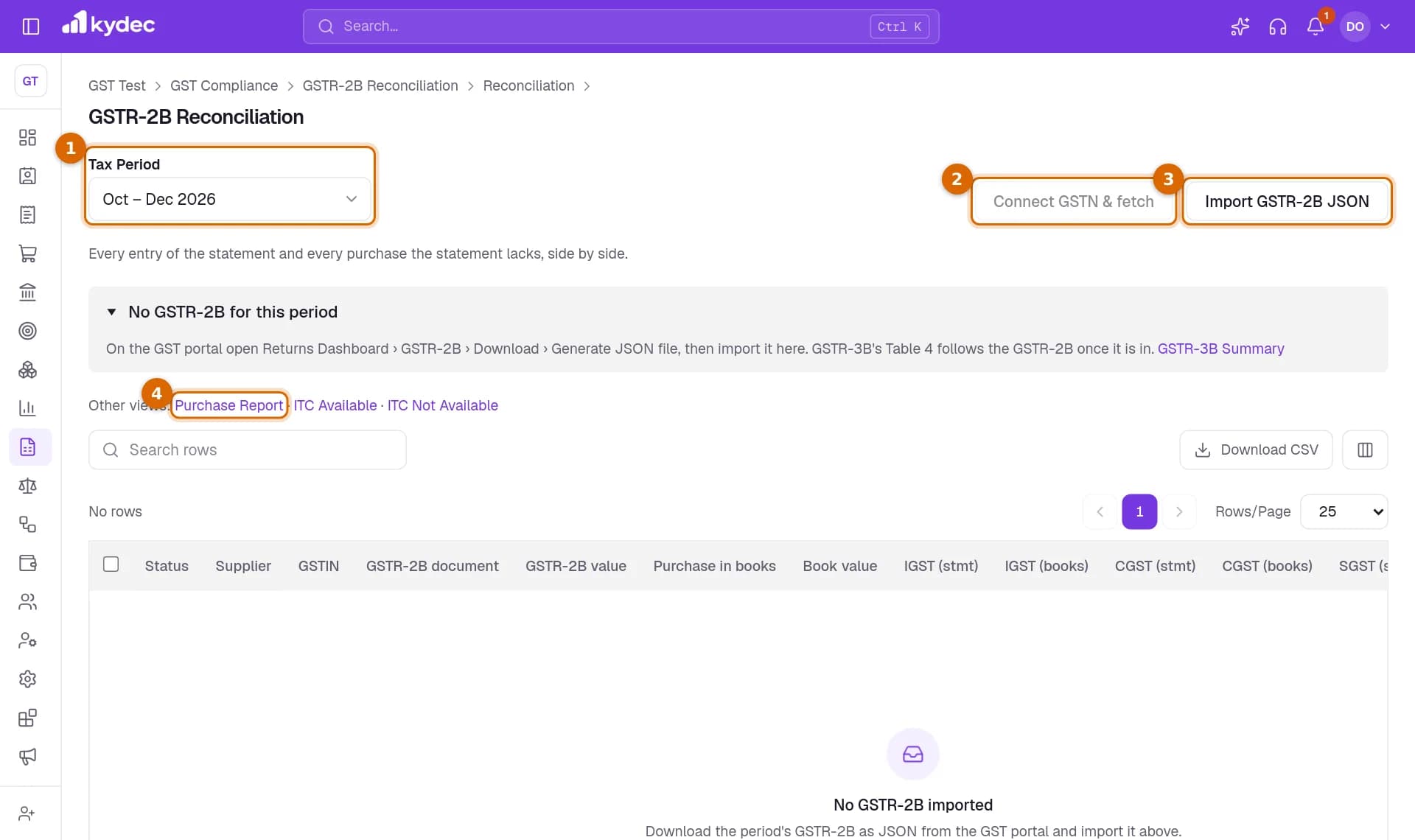Click the GT workspace switcher
This screenshot has height=840, width=1415.
(x=30, y=81)
